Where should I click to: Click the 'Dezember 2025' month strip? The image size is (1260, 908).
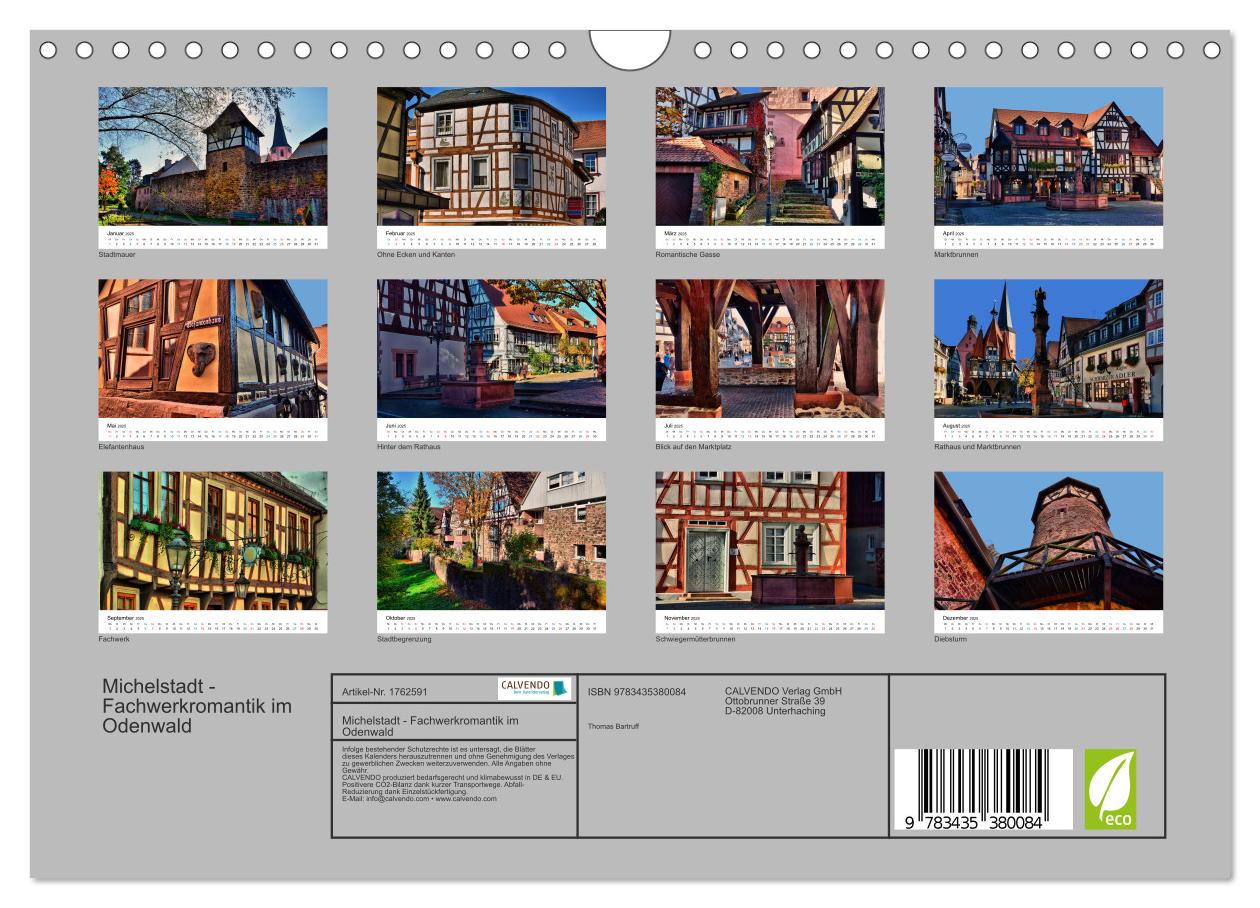(x=1049, y=623)
